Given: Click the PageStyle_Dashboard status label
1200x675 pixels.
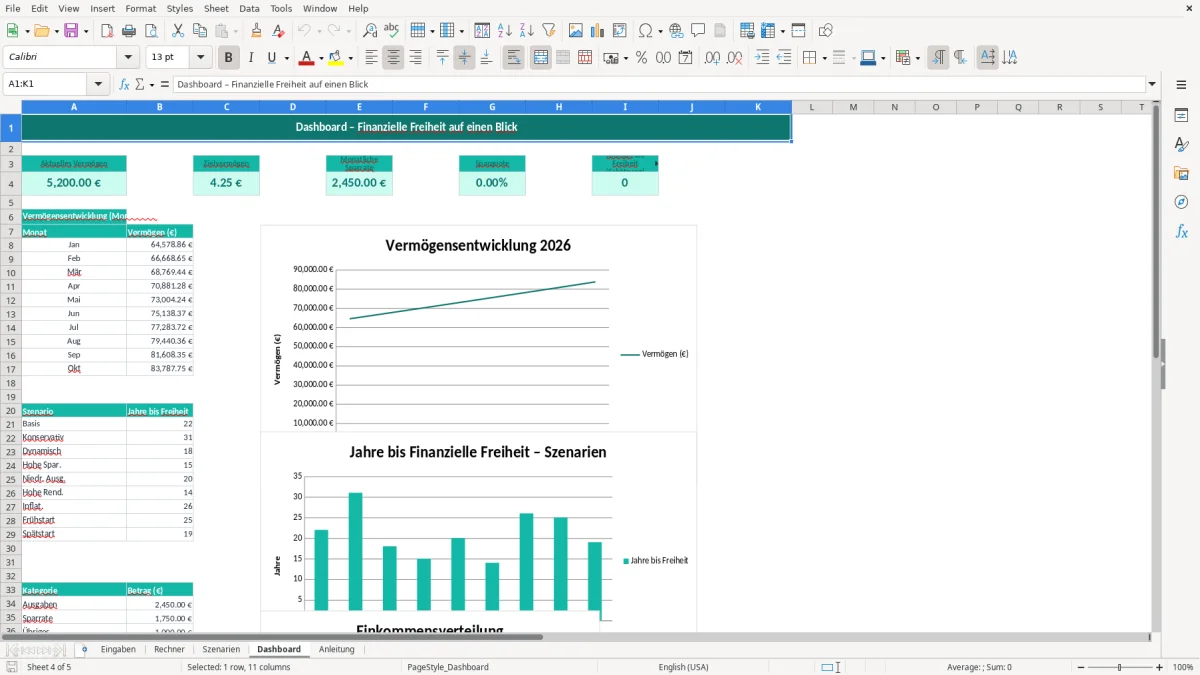Looking at the screenshot, I should point(447,667).
